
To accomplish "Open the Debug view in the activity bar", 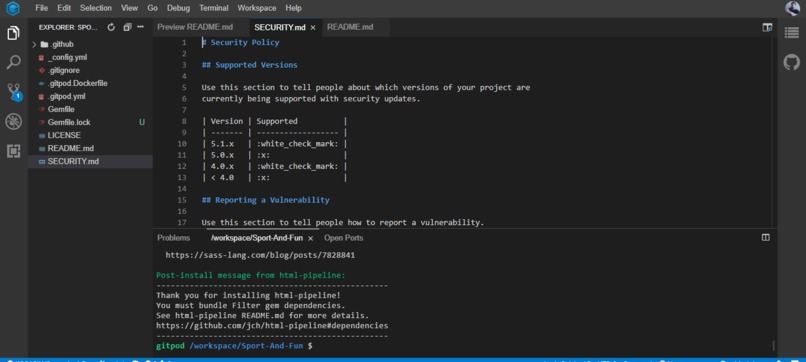I will tap(13, 122).
